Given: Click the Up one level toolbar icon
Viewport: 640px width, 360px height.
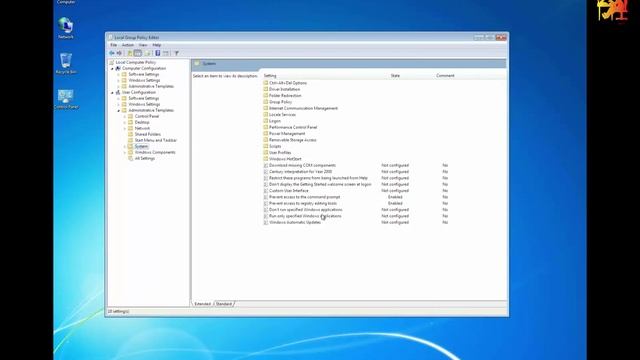Looking at the screenshot, I should coord(130,53).
